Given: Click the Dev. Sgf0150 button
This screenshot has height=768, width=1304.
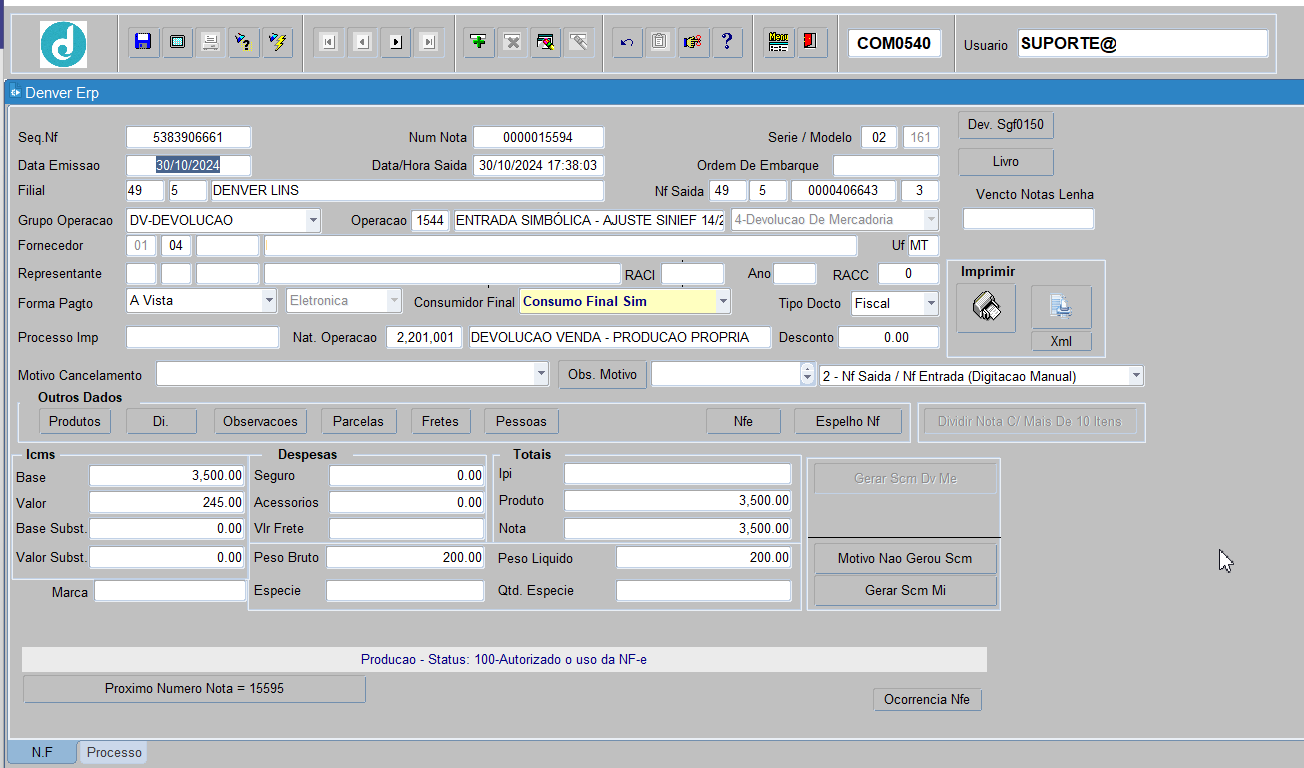Looking at the screenshot, I should 1006,125.
